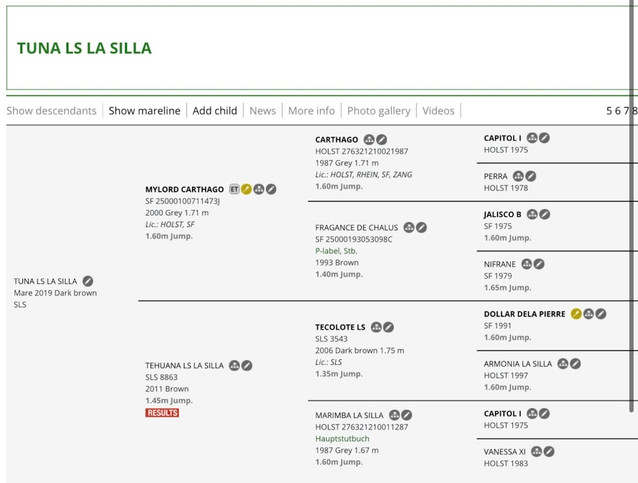The height and width of the screenshot is (483, 638).
Task: Open the Show mareline tab
Action: pyautogui.click(x=144, y=111)
